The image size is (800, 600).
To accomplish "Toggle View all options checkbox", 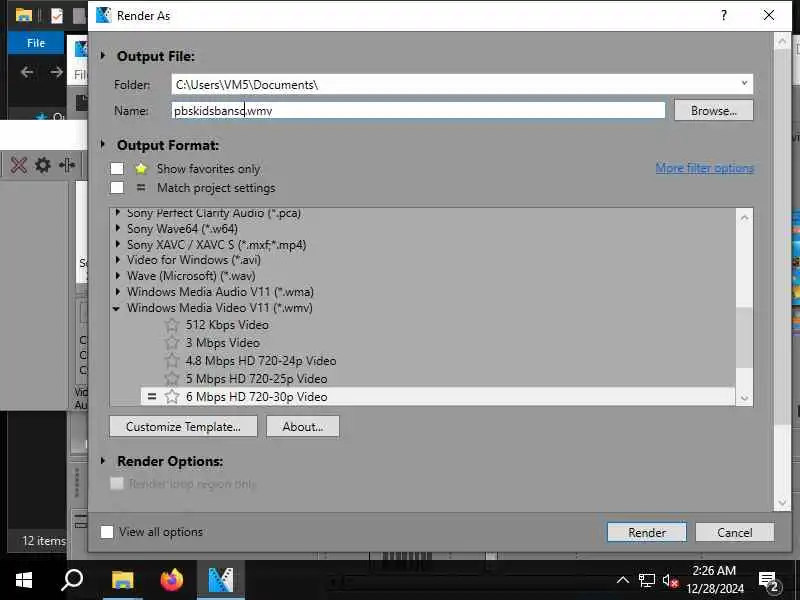I will (107, 532).
